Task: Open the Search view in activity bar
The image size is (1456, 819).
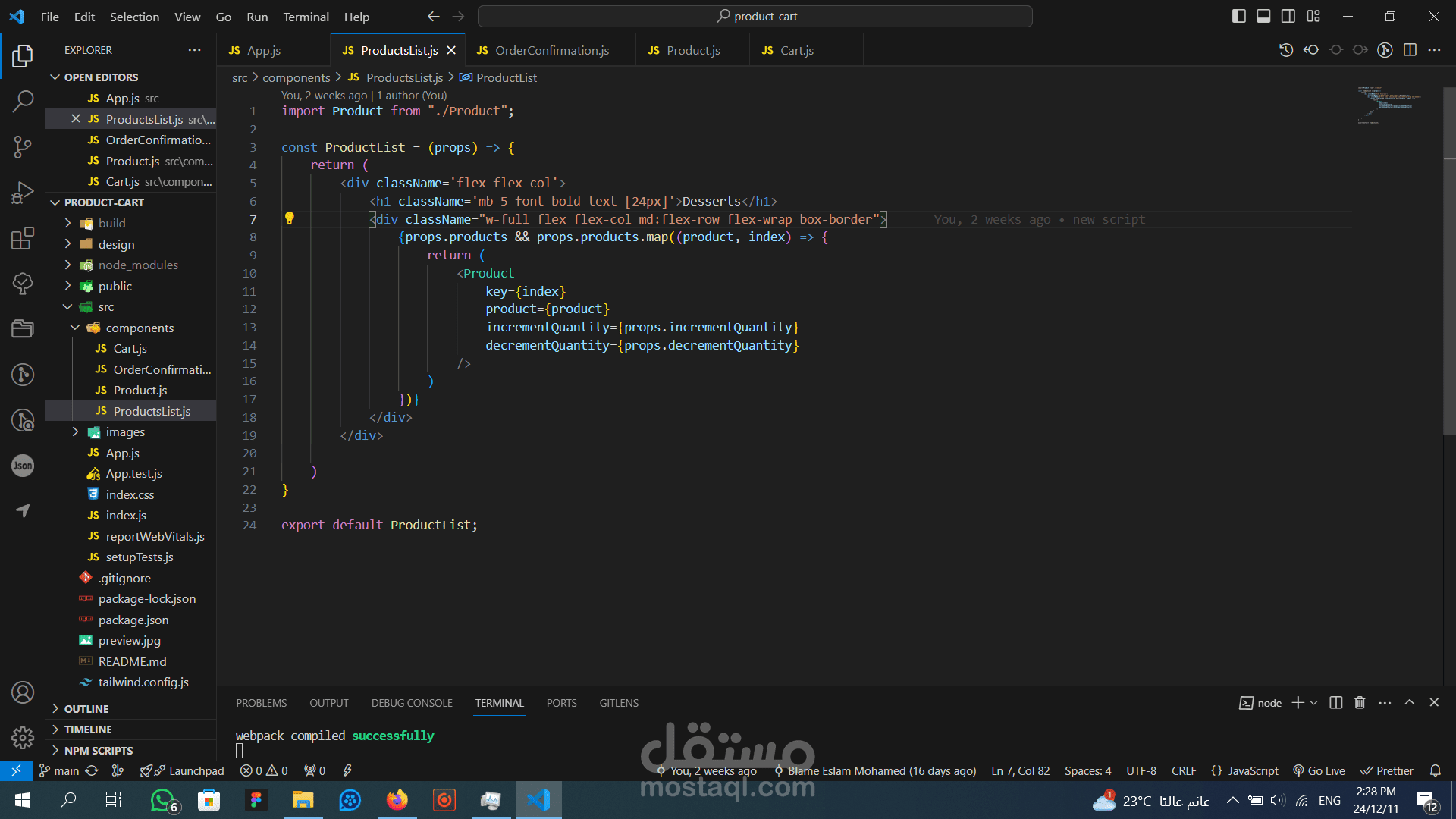Action: [23, 101]
